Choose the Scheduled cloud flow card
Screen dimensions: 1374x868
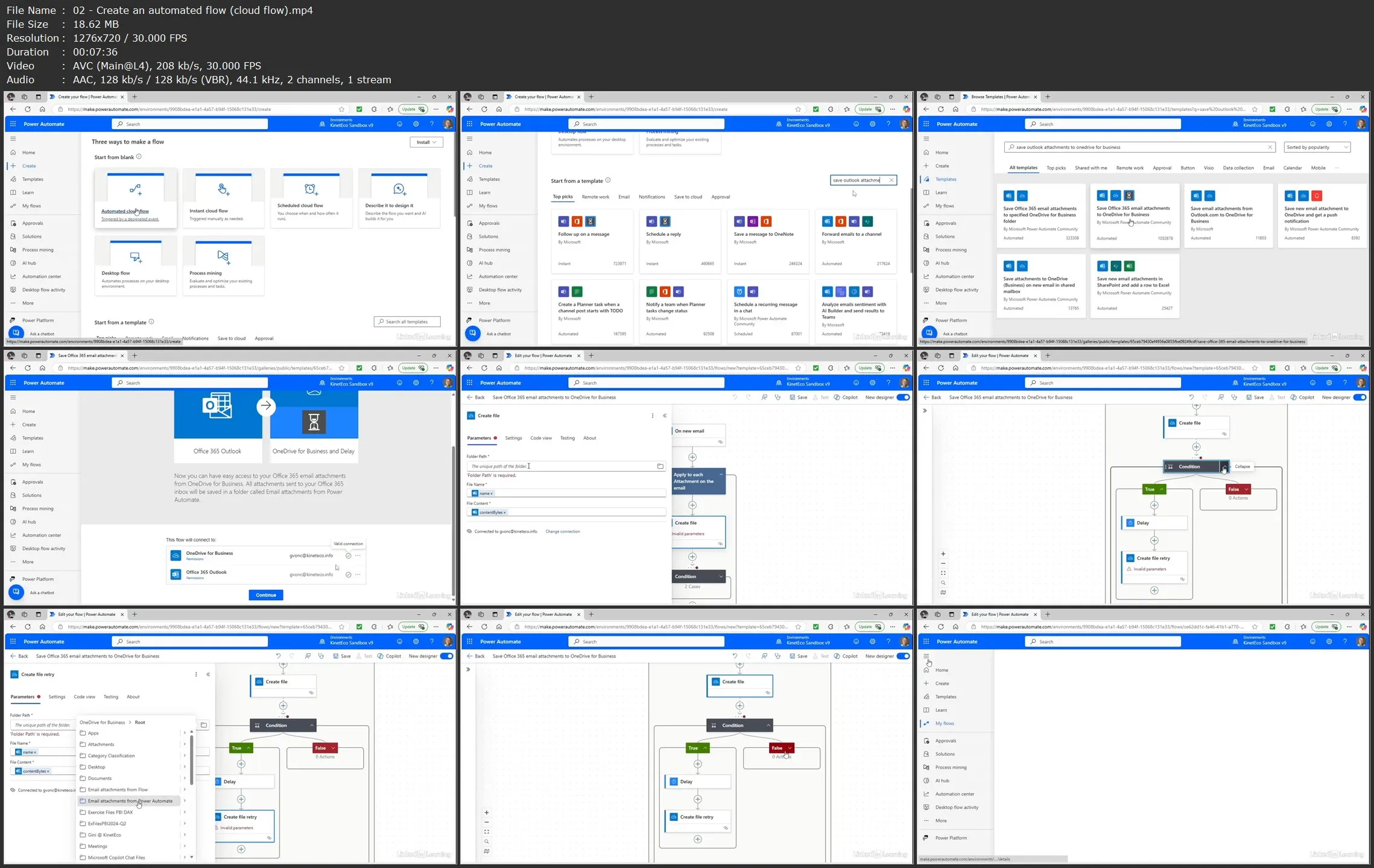pyautogui.click(x=311, y=198)
